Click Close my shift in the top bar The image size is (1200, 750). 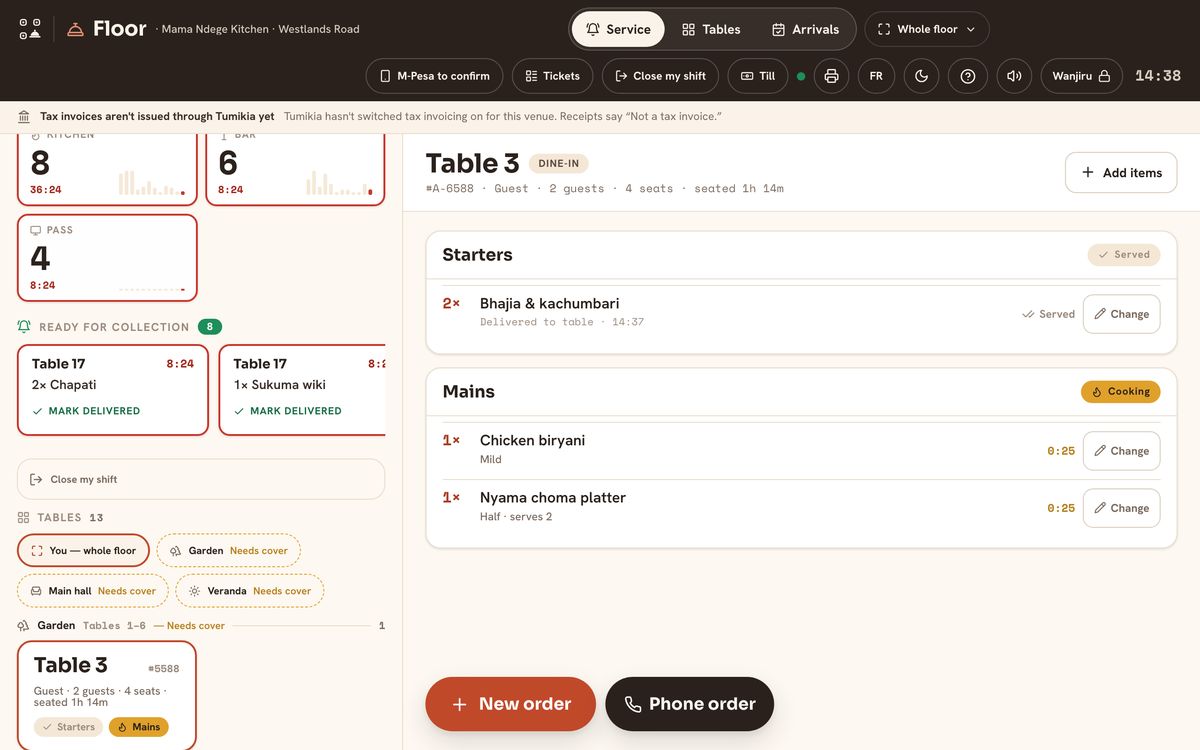[x=660, y=76]
